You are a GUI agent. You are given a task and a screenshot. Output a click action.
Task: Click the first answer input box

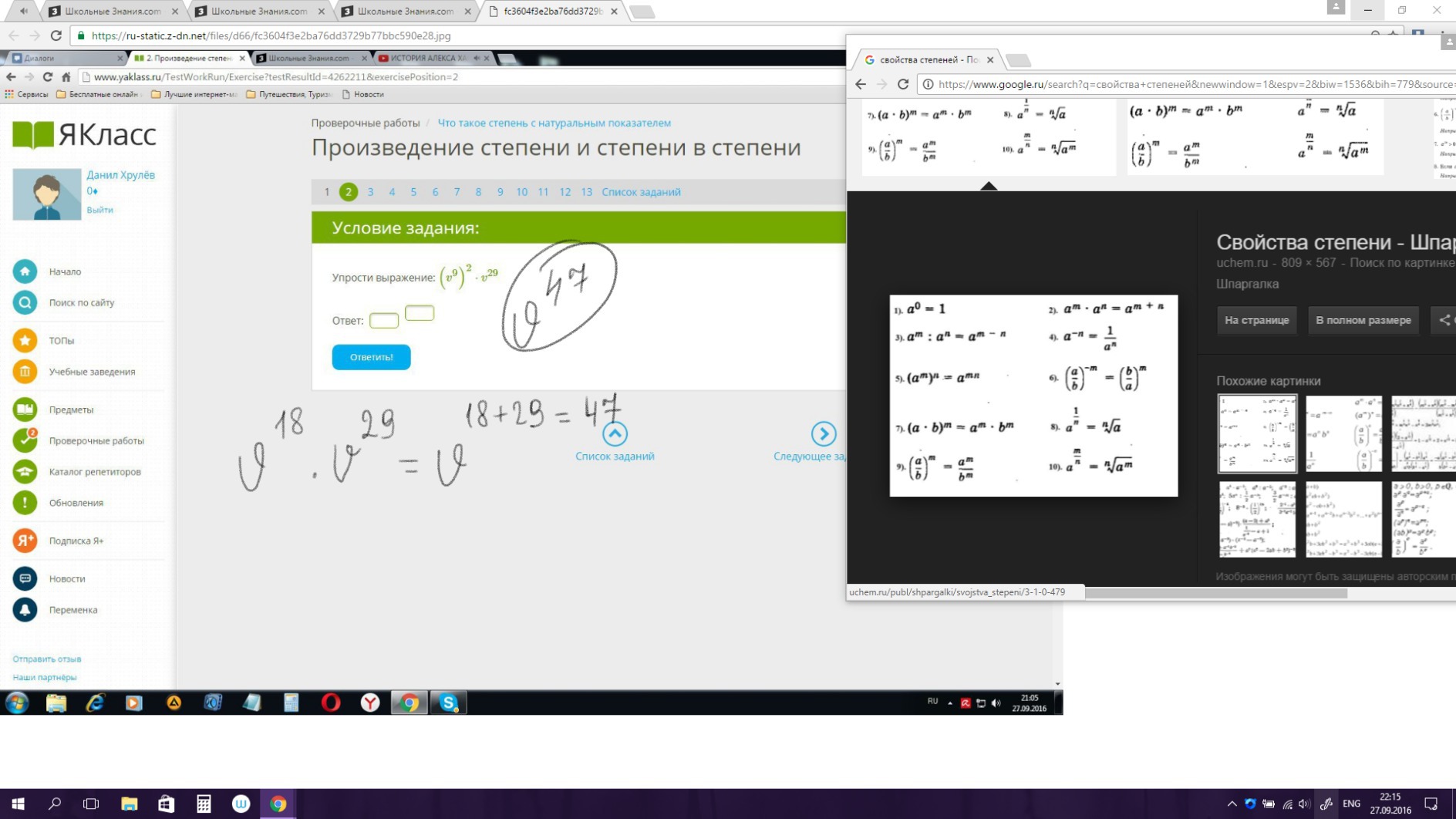[383, 321]
